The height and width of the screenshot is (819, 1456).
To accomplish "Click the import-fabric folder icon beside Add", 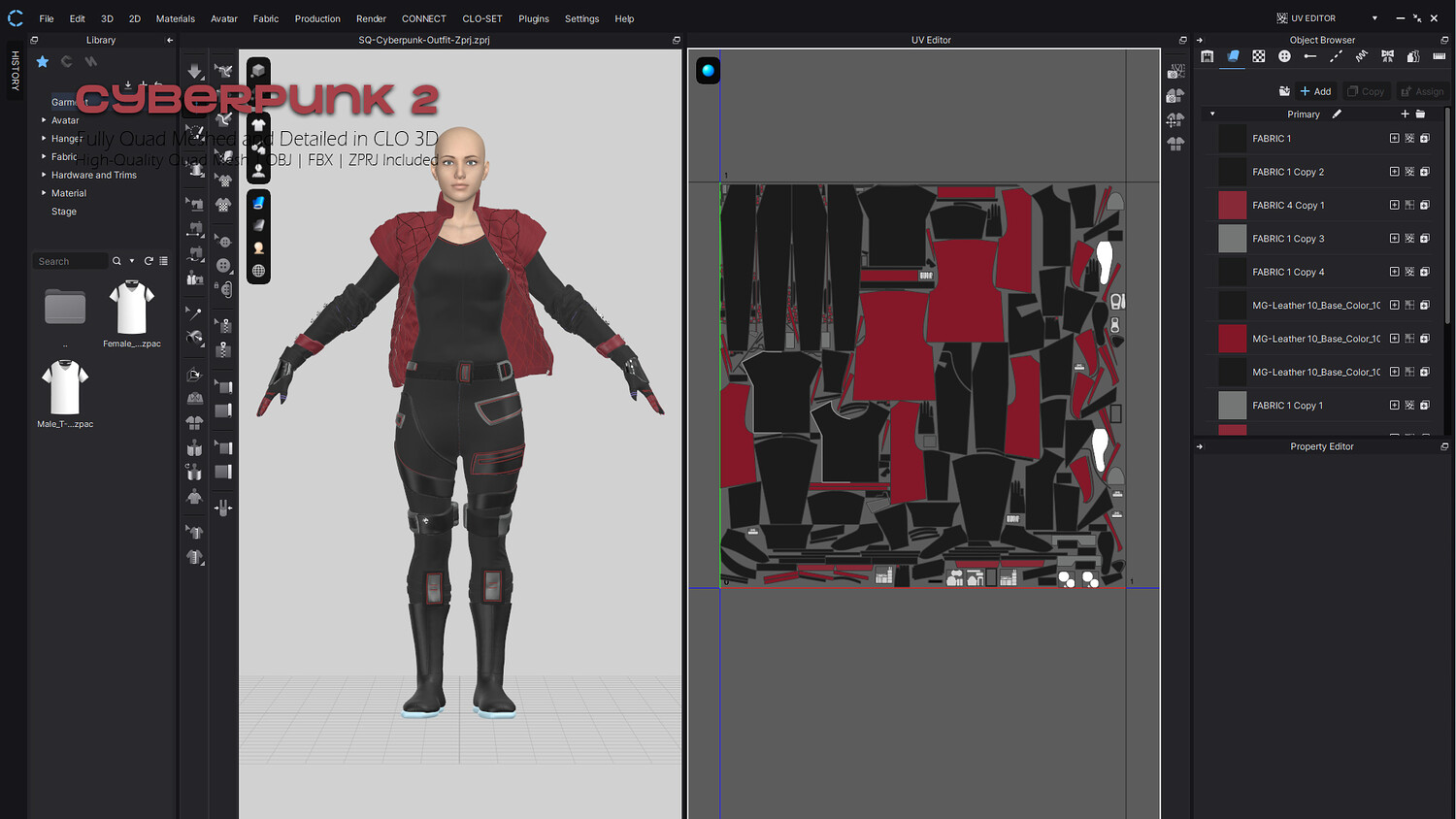I will [x=1284, y=91].
